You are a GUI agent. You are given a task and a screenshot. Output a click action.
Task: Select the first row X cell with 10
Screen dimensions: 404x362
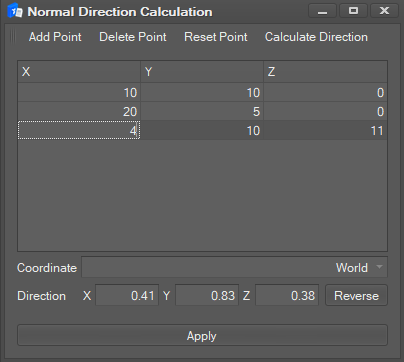tap(79, 92)
